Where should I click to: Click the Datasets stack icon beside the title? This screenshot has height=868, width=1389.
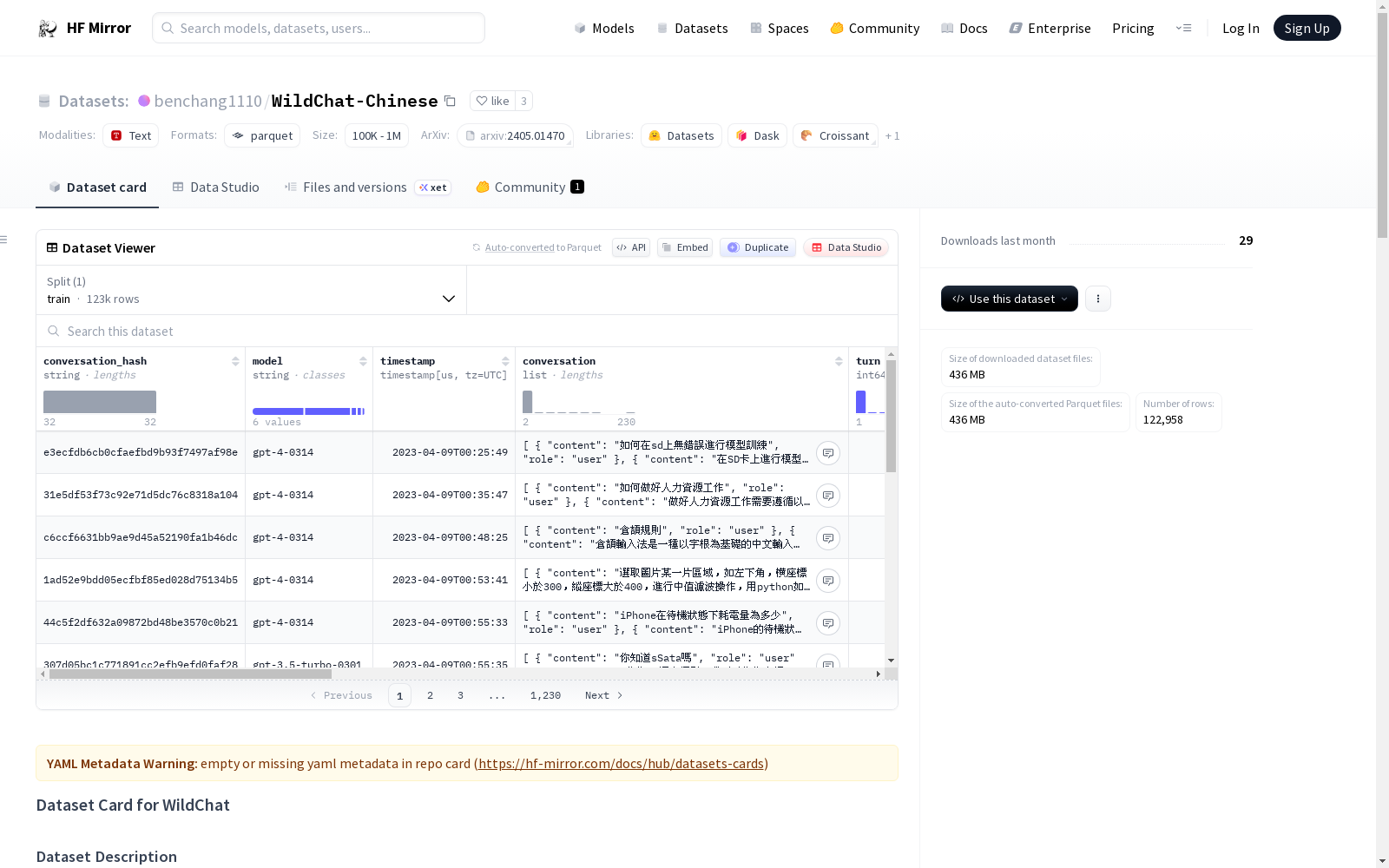coord(44,102)
